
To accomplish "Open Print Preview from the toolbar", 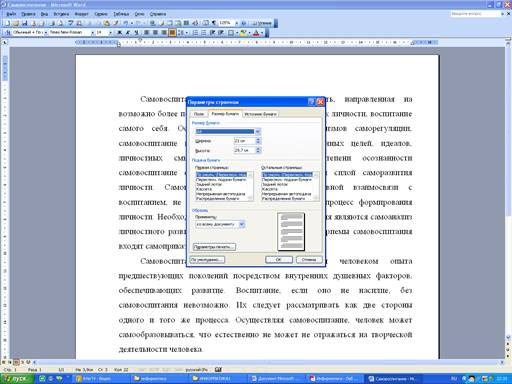I will tap(60, 23).
